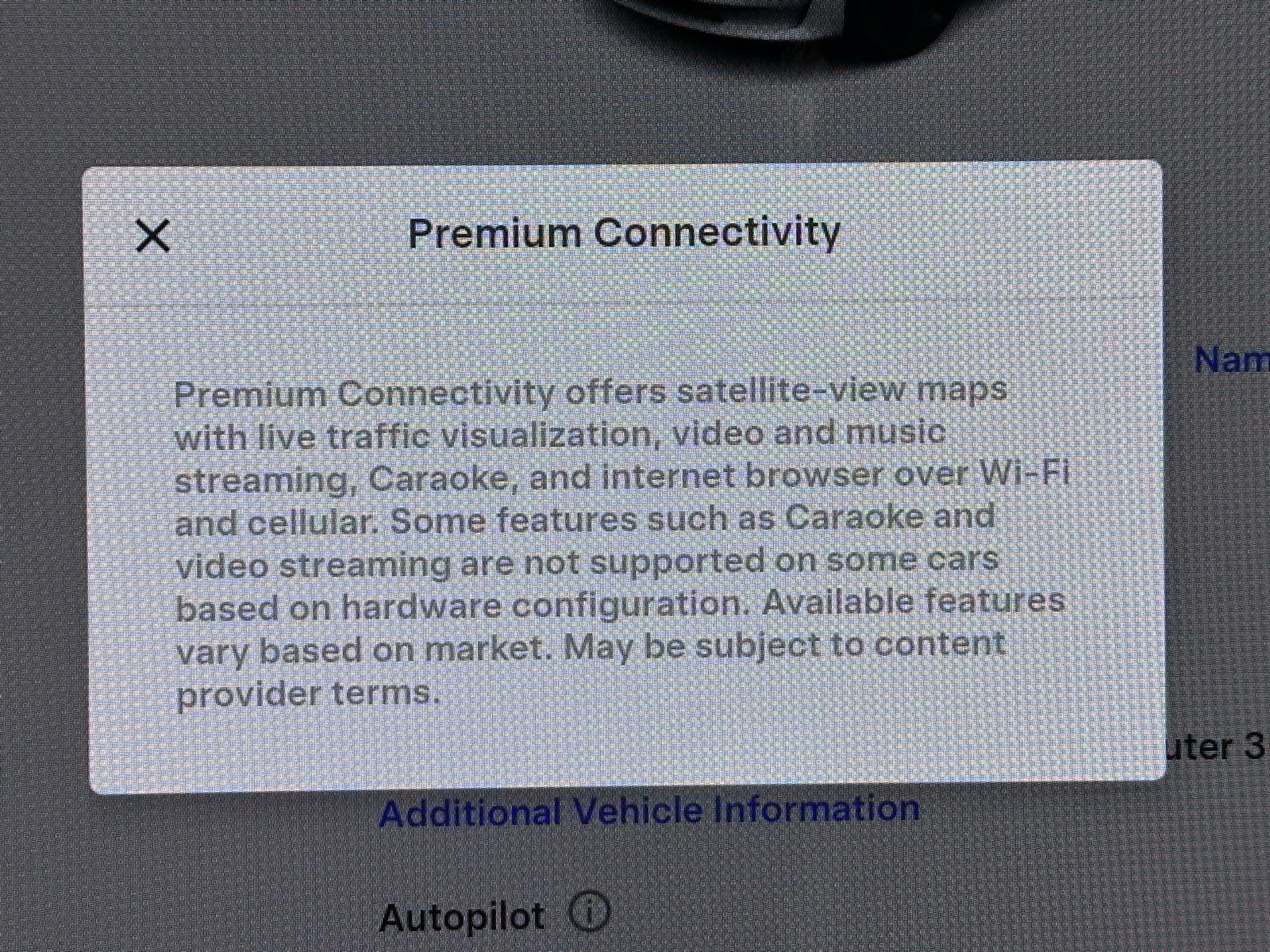The height and width of the screenshot is (952, 1270).
Task: Select the Premium Connectivity dialog title
Action: [624, 232]
